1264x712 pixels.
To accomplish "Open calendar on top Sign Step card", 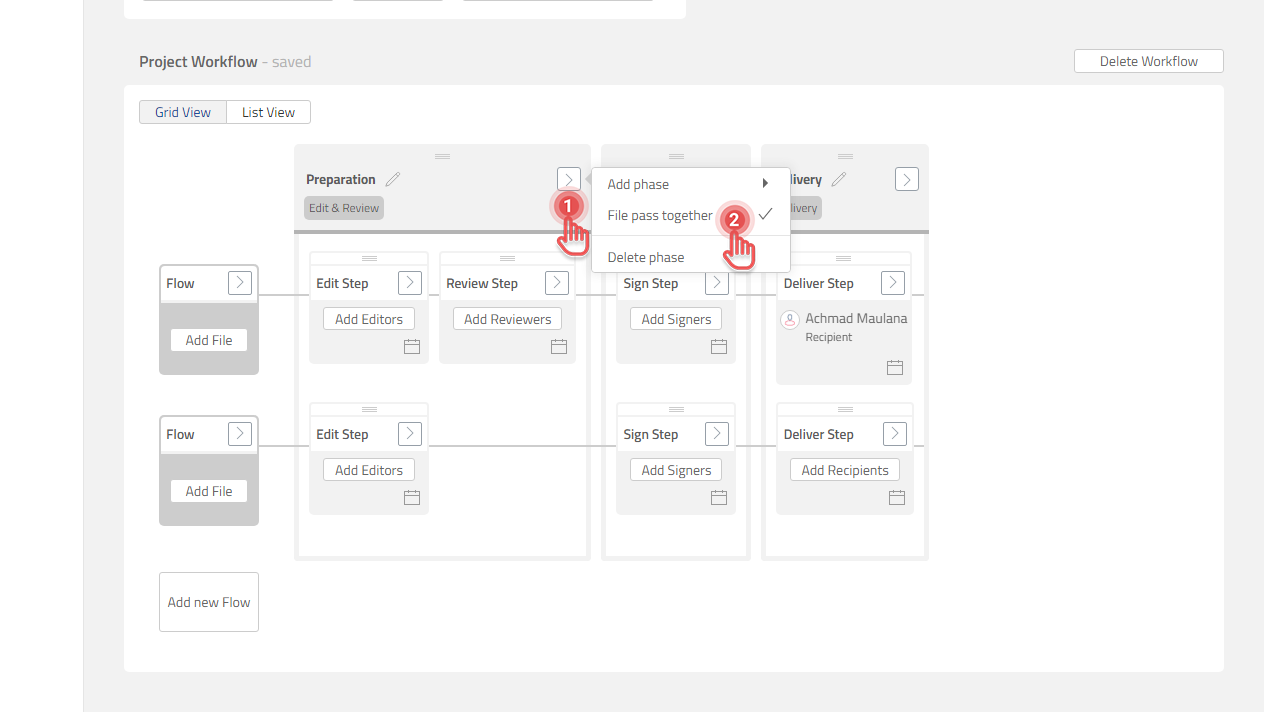I will click(718, 347).
